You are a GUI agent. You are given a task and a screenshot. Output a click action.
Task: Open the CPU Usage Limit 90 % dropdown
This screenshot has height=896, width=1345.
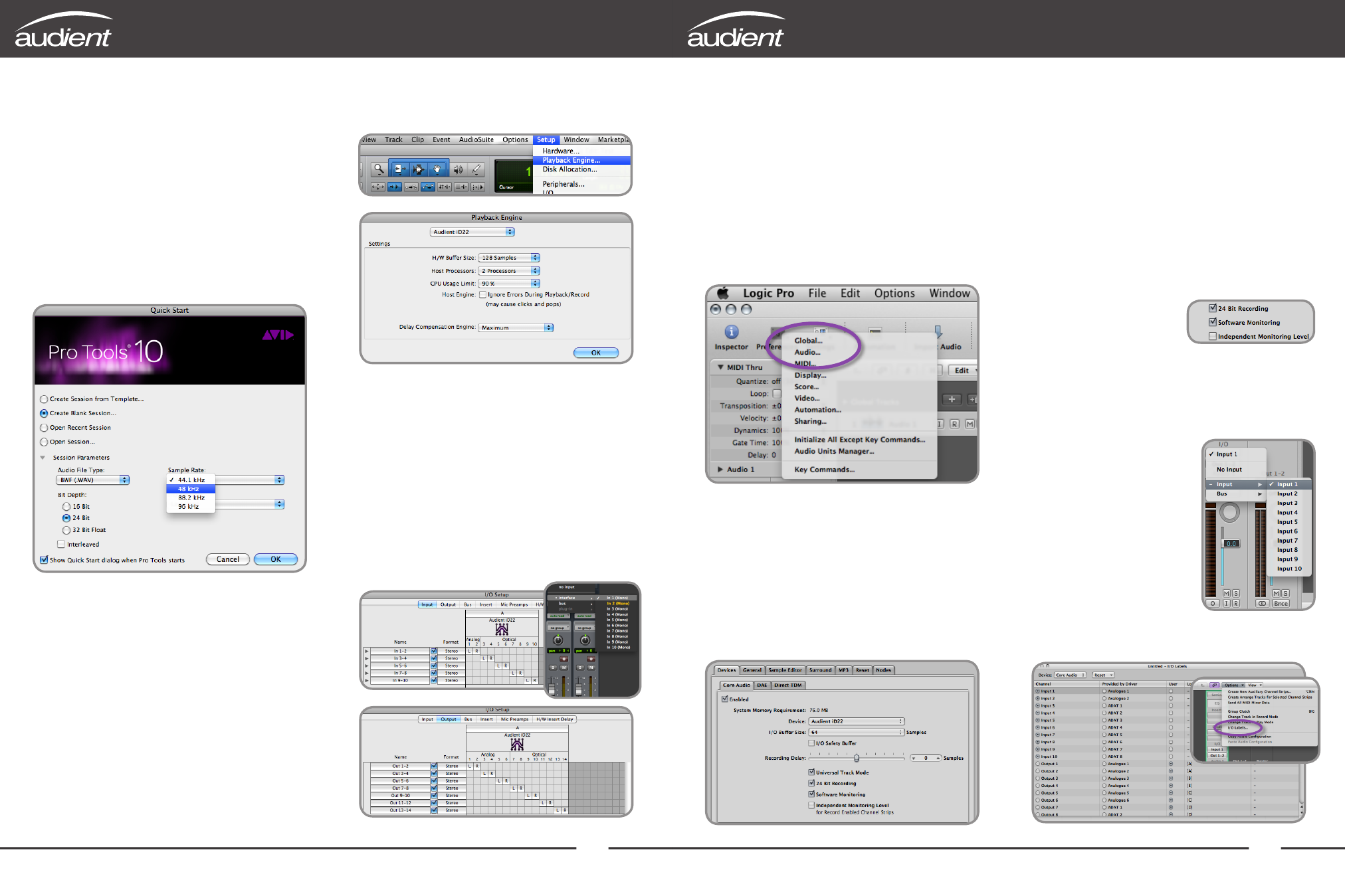click(509, 284)
